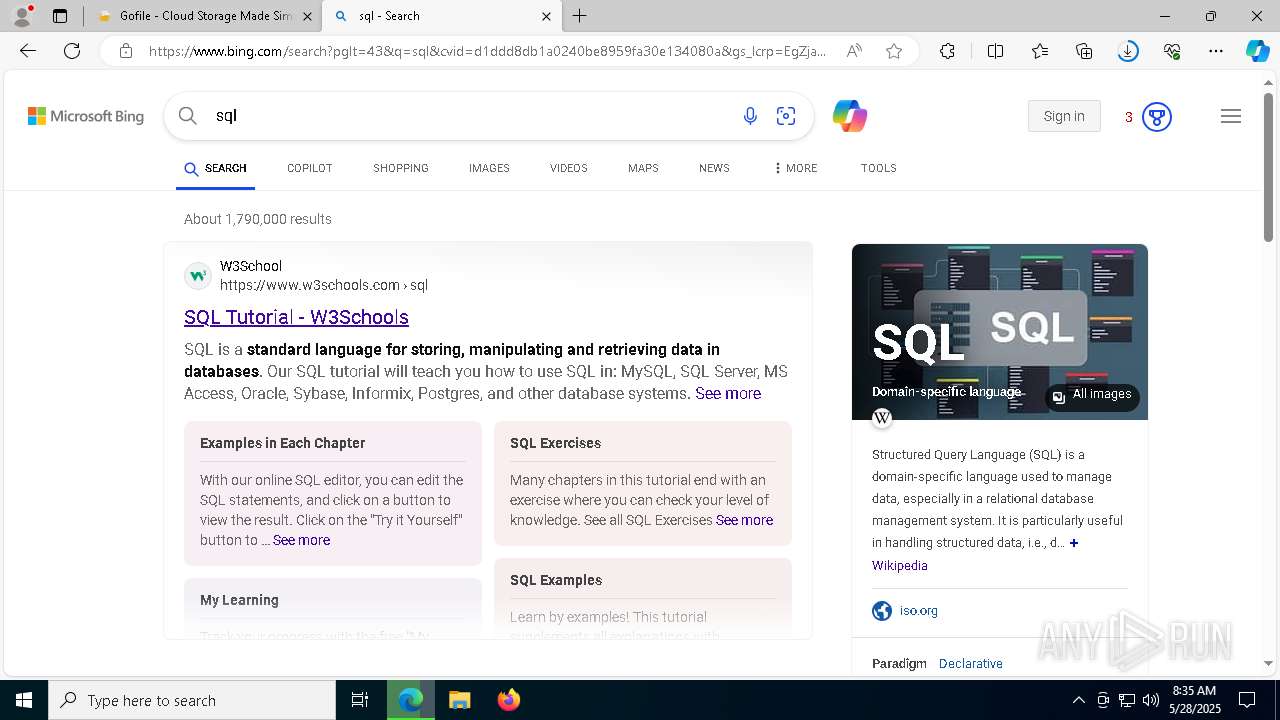Open Copilot sidebar icon in Edge
This screenshot has width=1280, height=720.
coord(1257,51)
